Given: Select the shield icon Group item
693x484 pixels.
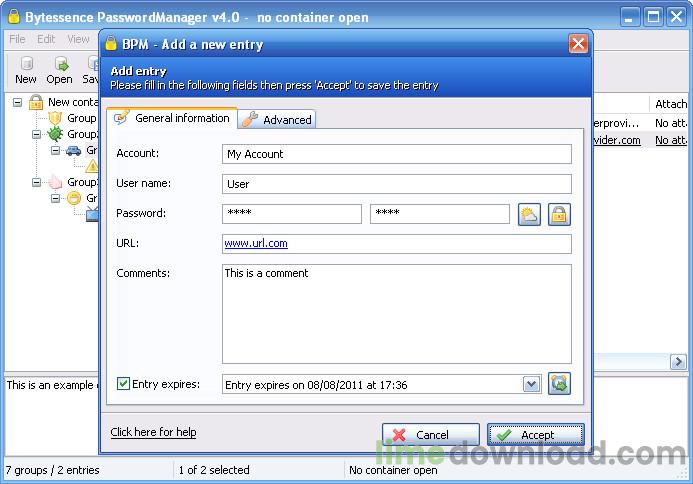Looking at the screenshot, I should pos(55,118).
